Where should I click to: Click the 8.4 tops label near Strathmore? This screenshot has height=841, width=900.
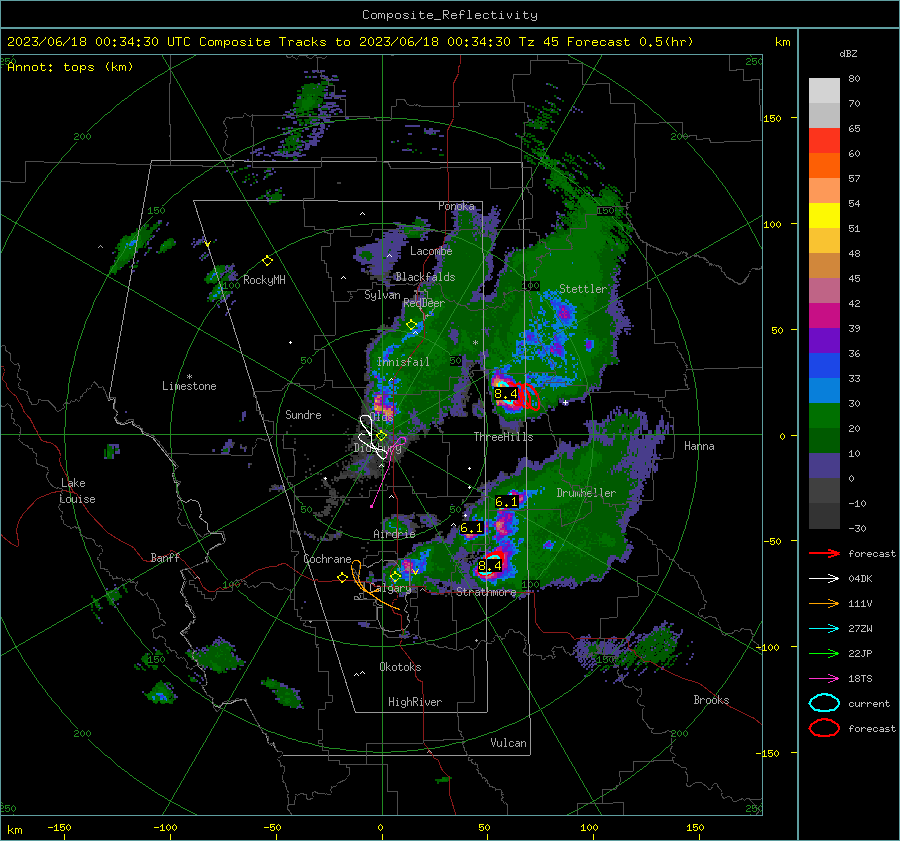pos(490,566)
